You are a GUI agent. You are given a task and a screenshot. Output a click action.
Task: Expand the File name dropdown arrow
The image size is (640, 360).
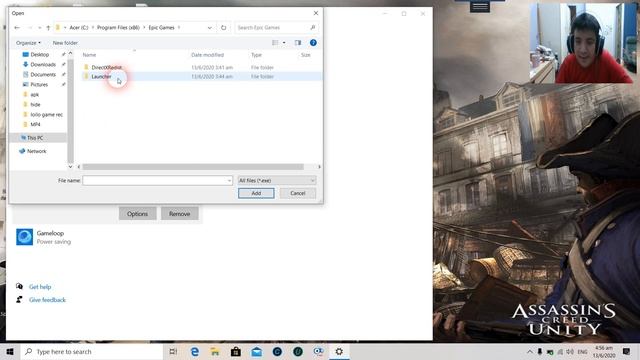click(x=229, y=180)
